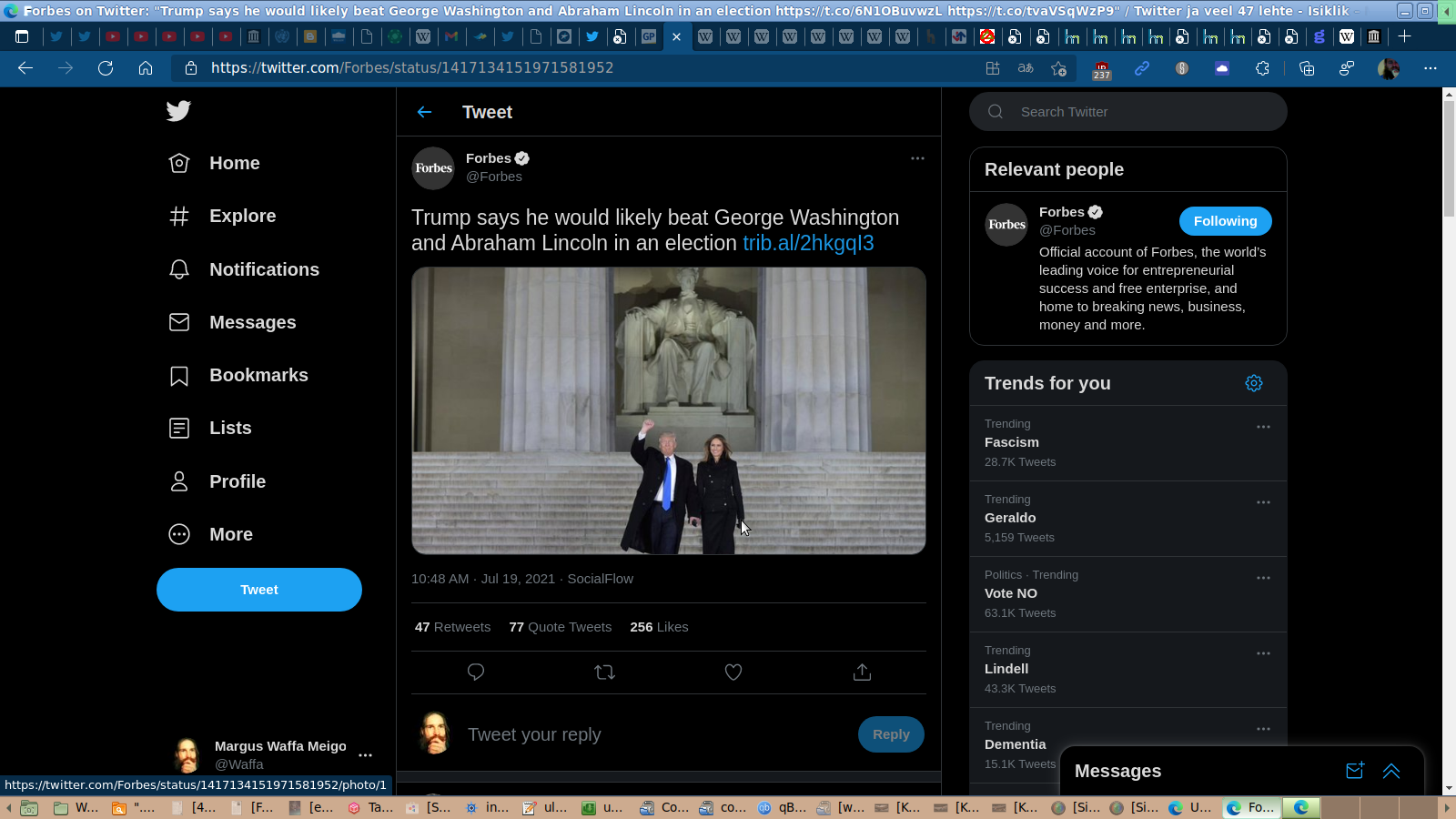Expand the Messages drawer

1391,771
